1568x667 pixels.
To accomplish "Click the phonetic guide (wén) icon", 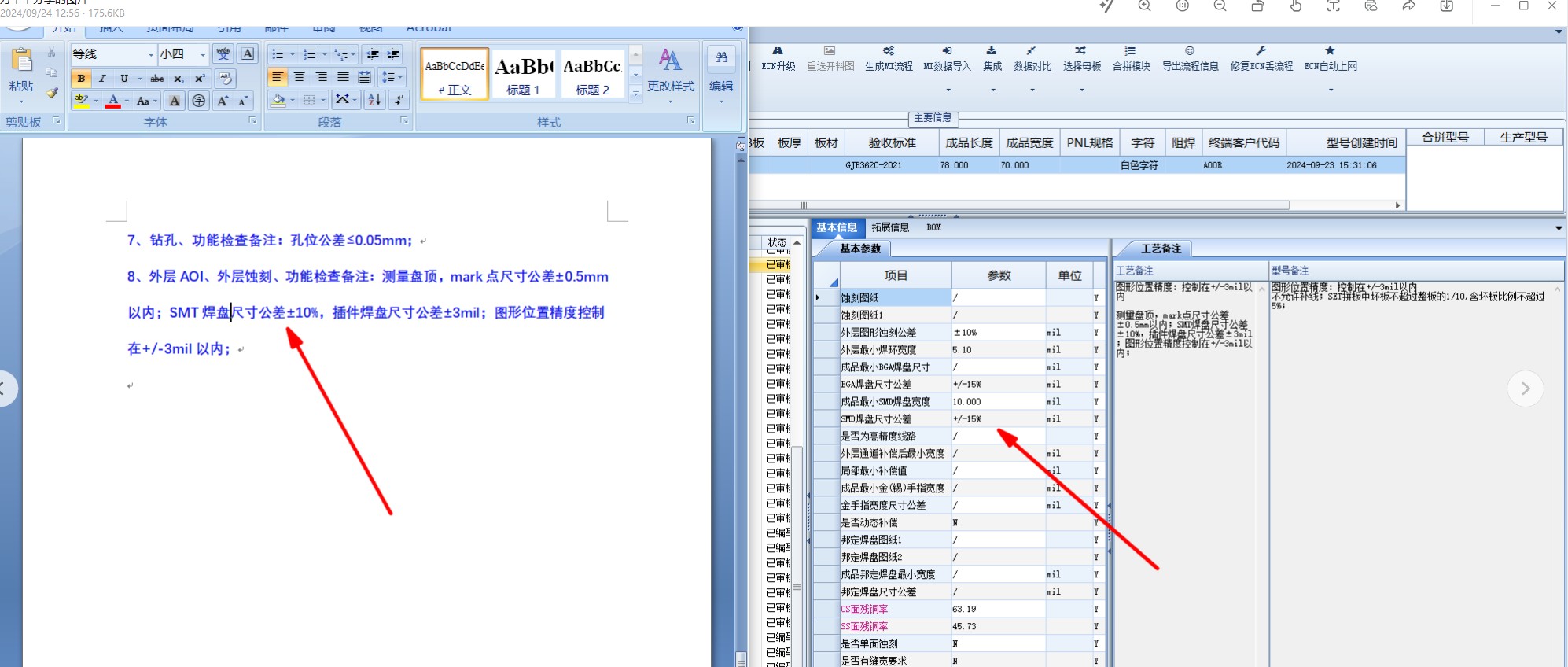I will click(x=223, y=53).
